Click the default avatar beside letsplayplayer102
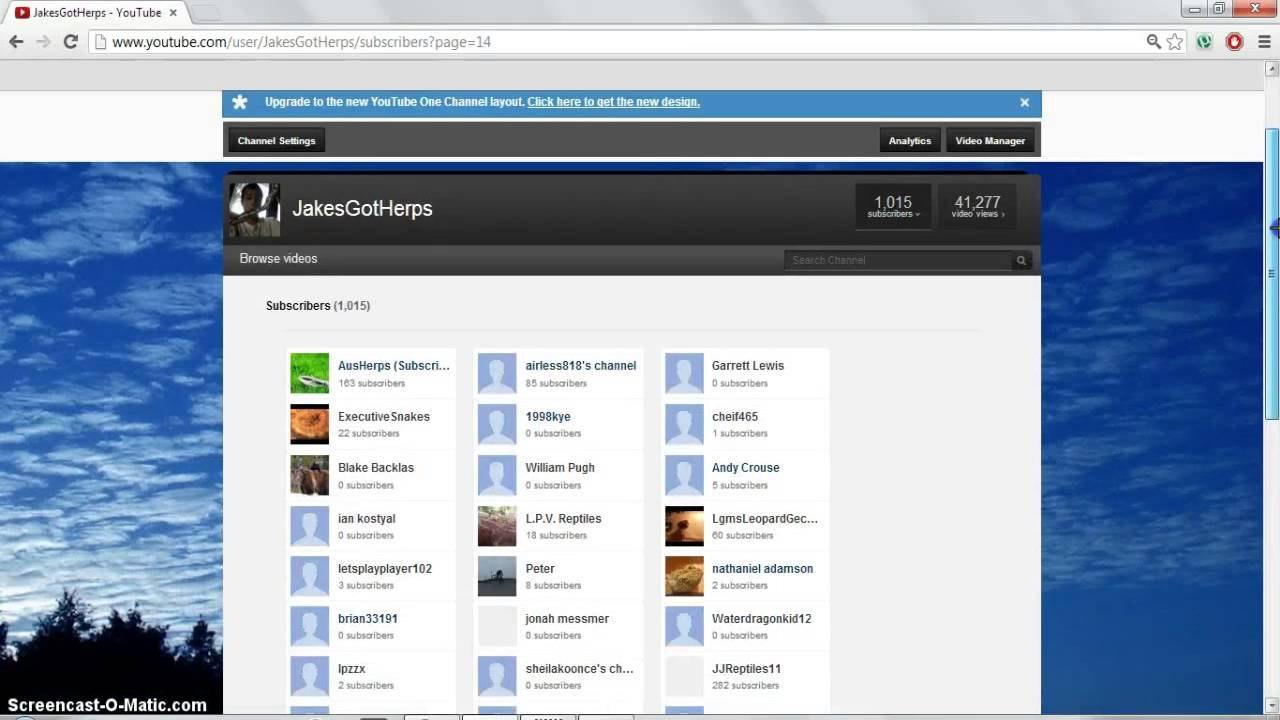 (310, 576)
